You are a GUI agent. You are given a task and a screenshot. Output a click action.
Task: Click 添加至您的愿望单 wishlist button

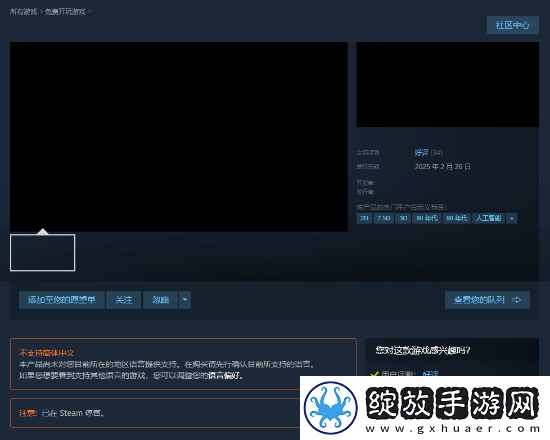(62, 300)
